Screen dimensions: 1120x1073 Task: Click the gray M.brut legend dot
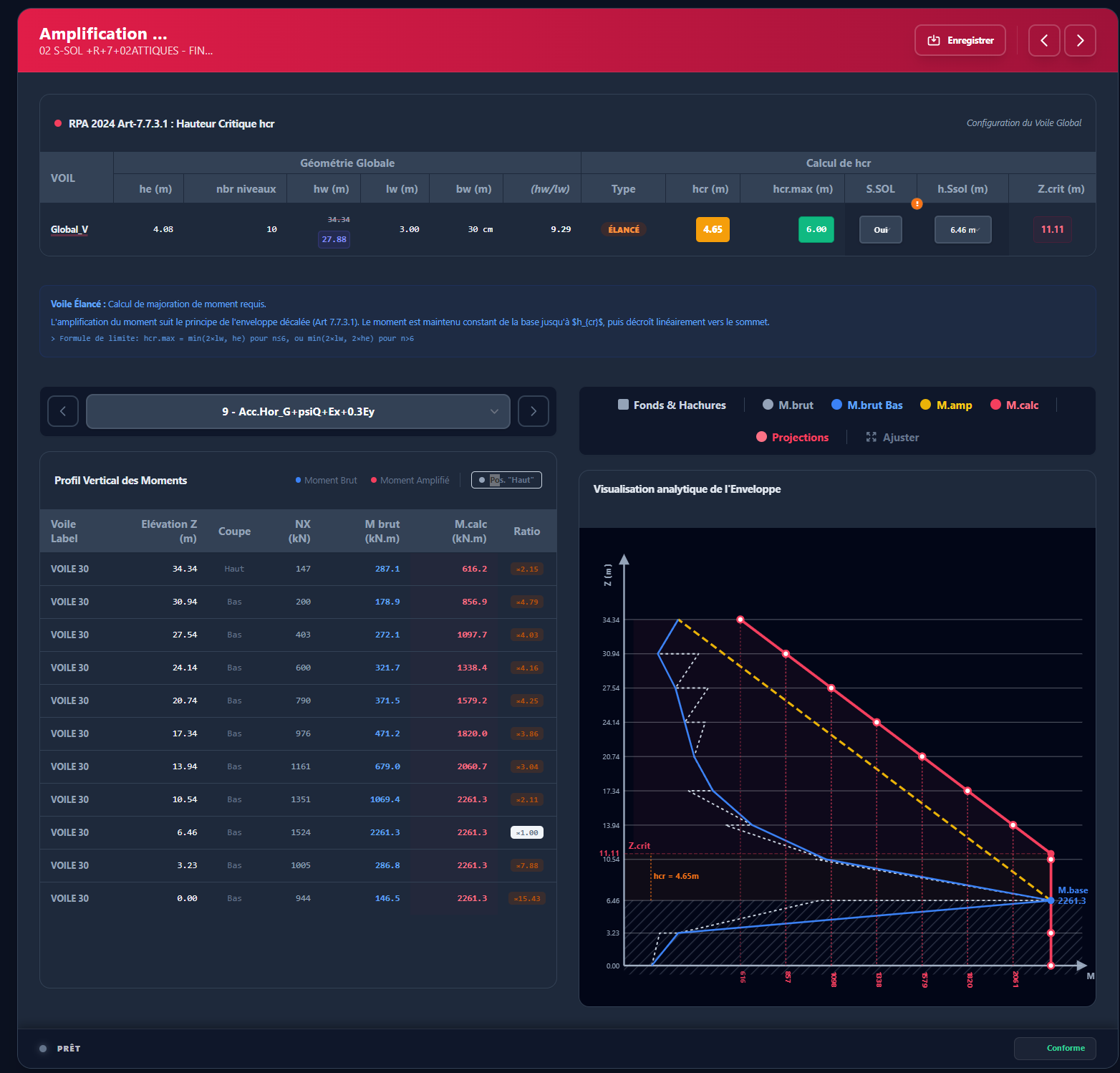[767, 405]
